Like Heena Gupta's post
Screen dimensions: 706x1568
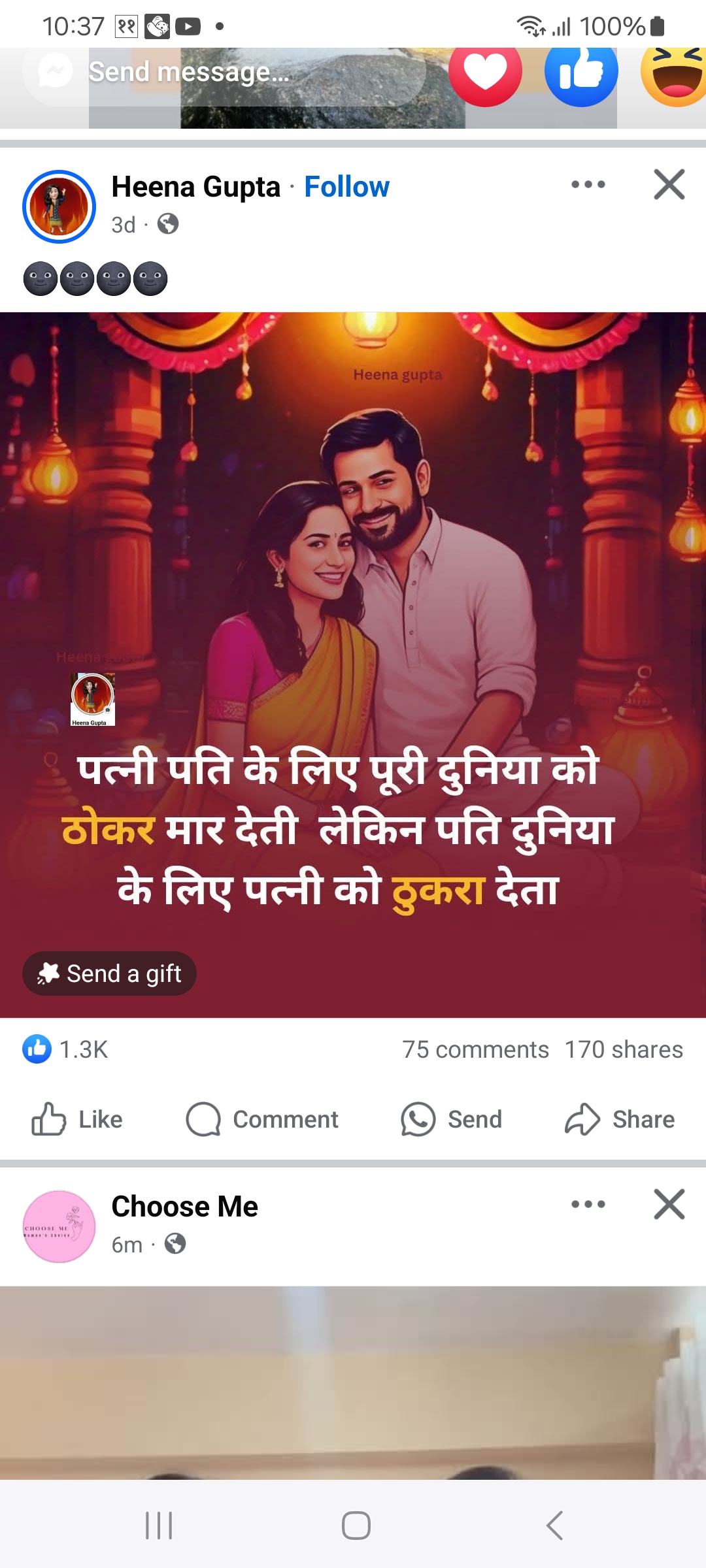77,1119
